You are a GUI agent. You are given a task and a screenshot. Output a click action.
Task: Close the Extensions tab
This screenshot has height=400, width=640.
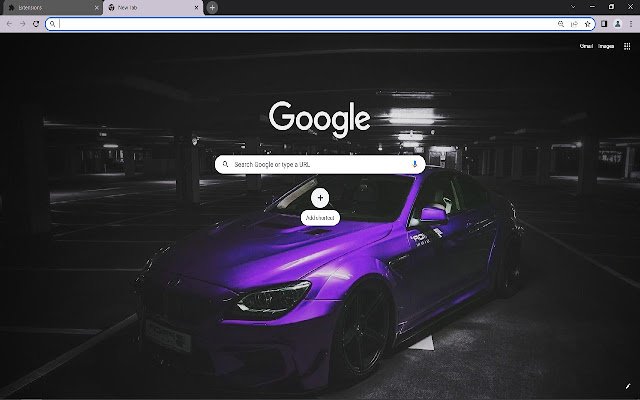(97, 7)
